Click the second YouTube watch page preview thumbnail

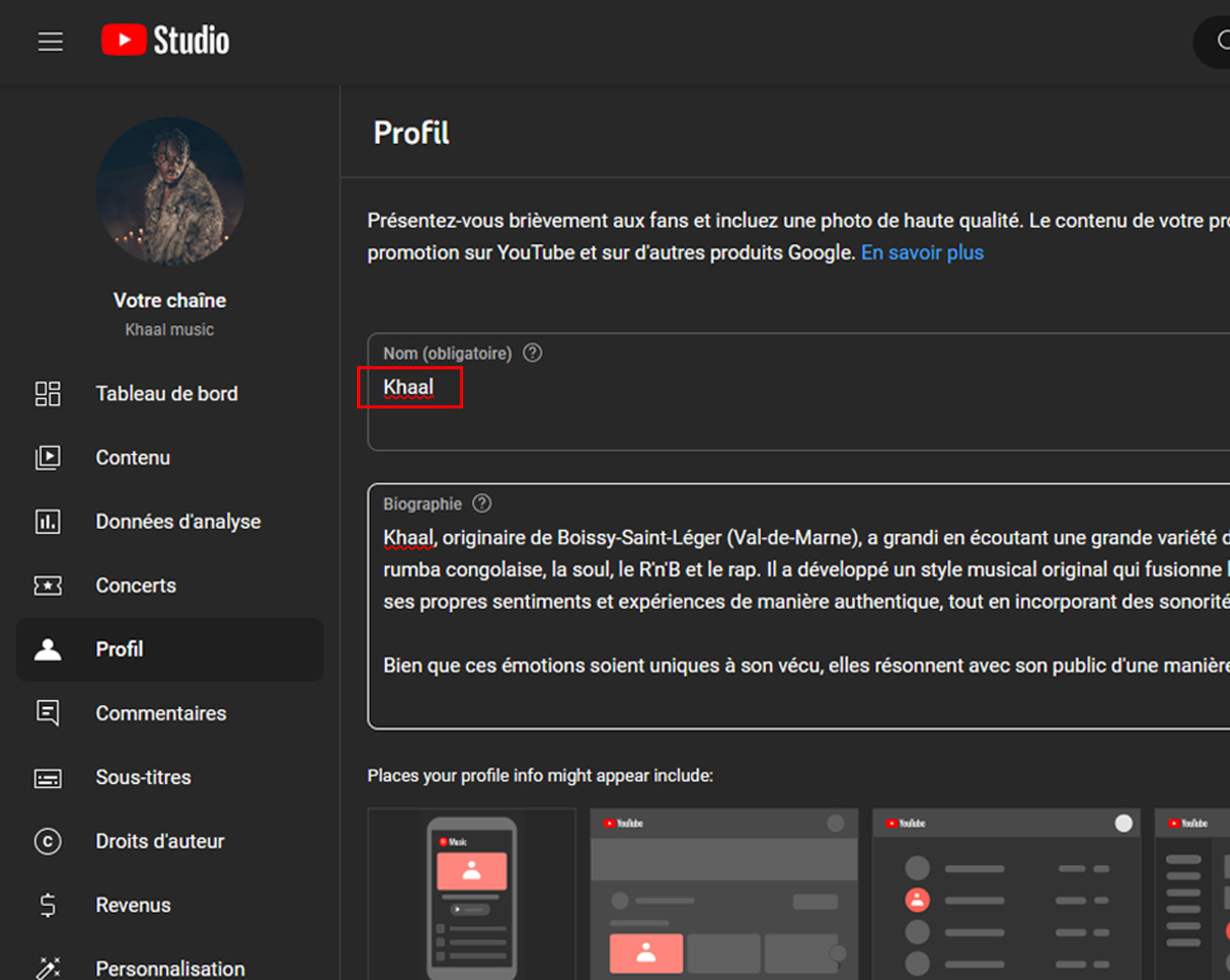coord(724,894)
